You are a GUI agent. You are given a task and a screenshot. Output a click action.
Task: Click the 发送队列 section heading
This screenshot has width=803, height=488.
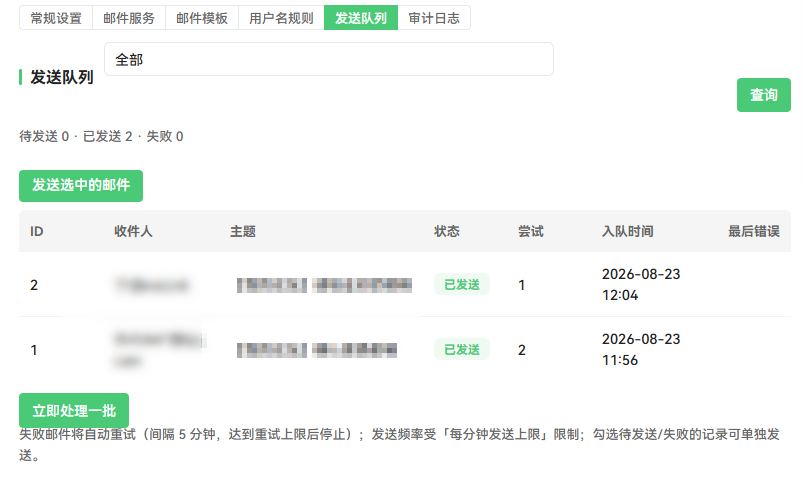61,77
